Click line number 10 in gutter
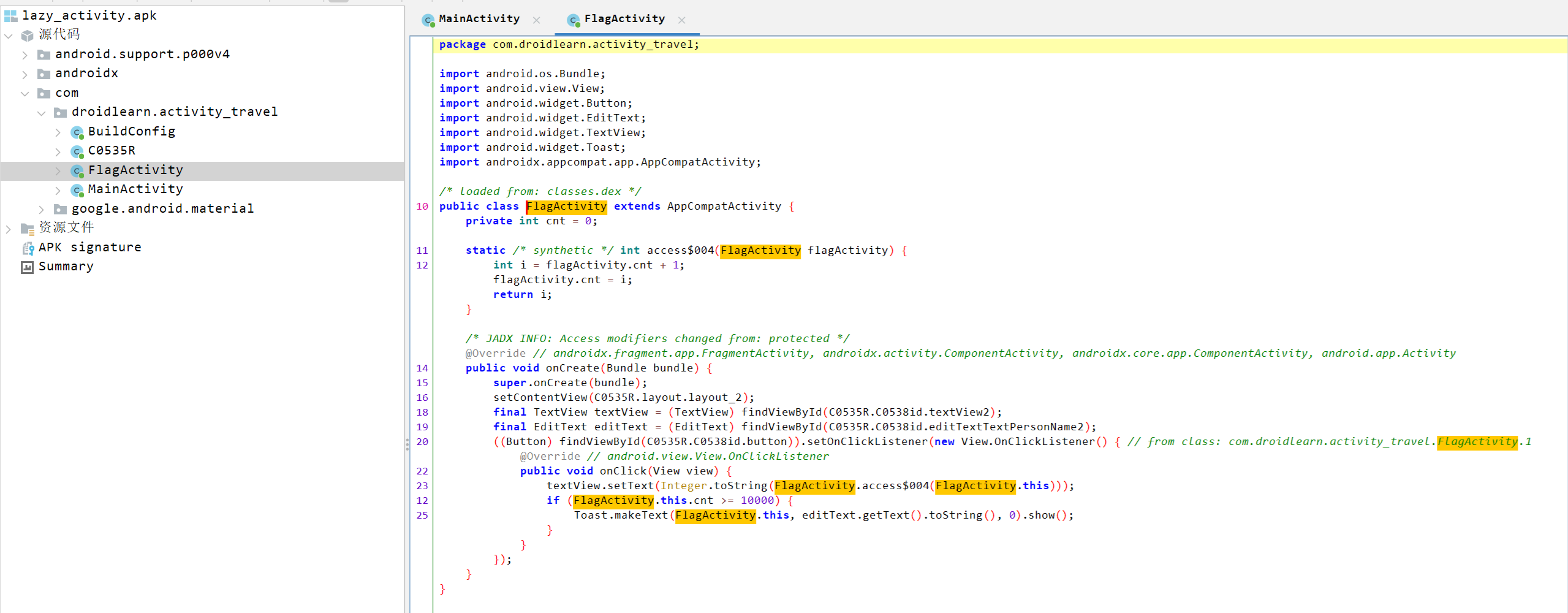 point(422,207)
